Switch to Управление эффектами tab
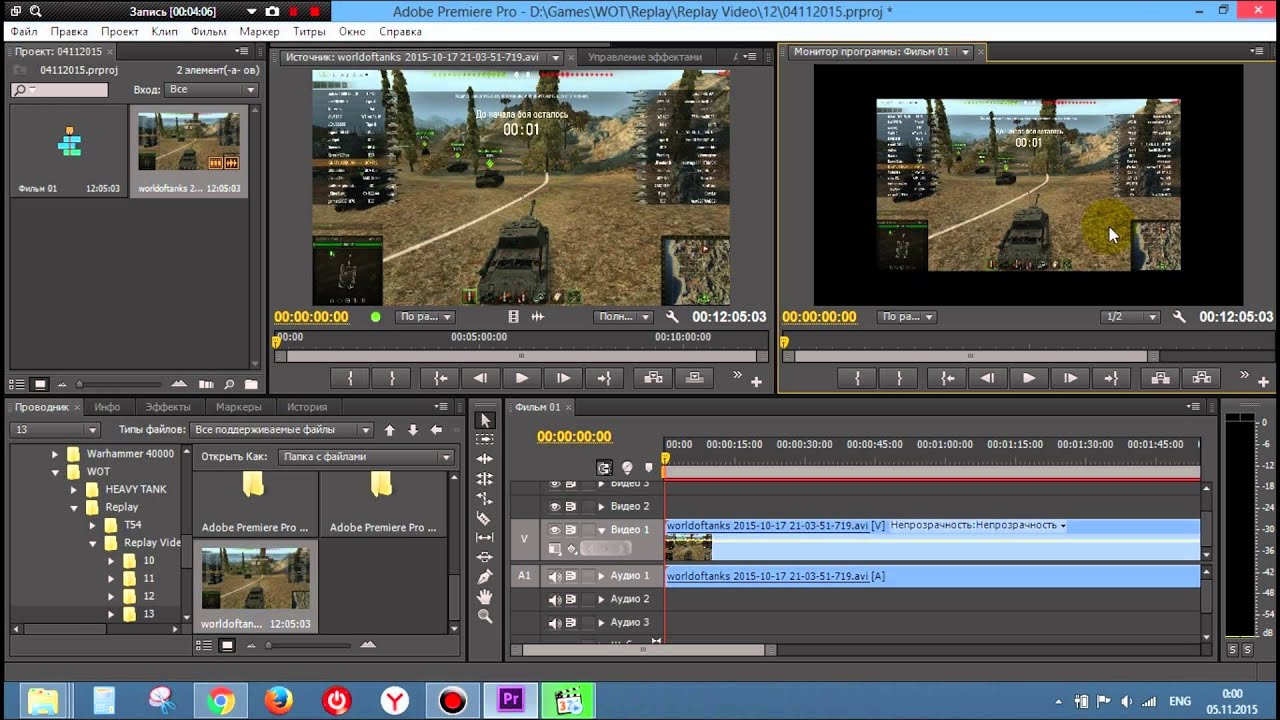Image resolution: width=1280 pixels, height=720 pixels. pos(645,57)
